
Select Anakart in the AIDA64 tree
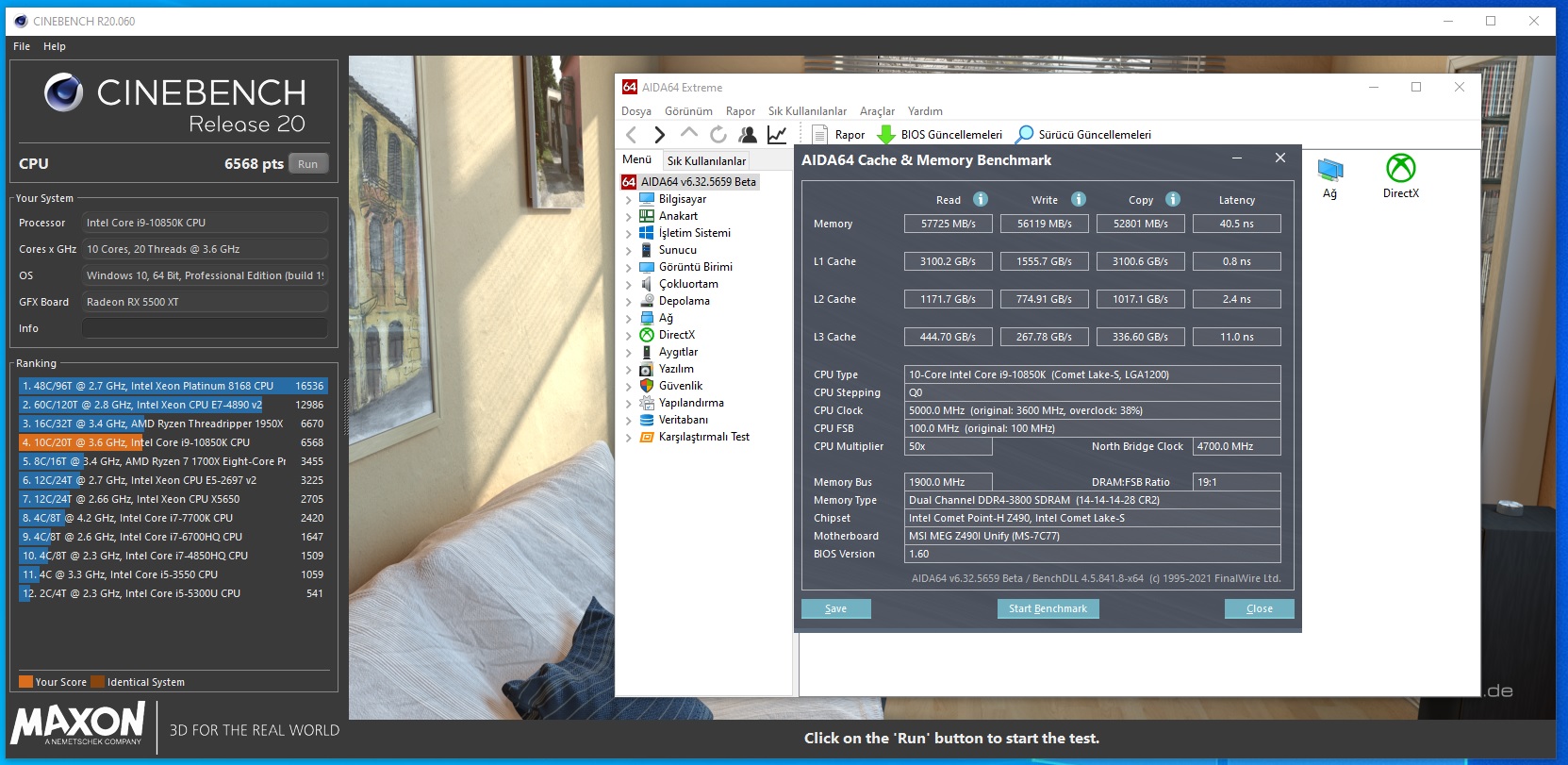tap(678, 216)
